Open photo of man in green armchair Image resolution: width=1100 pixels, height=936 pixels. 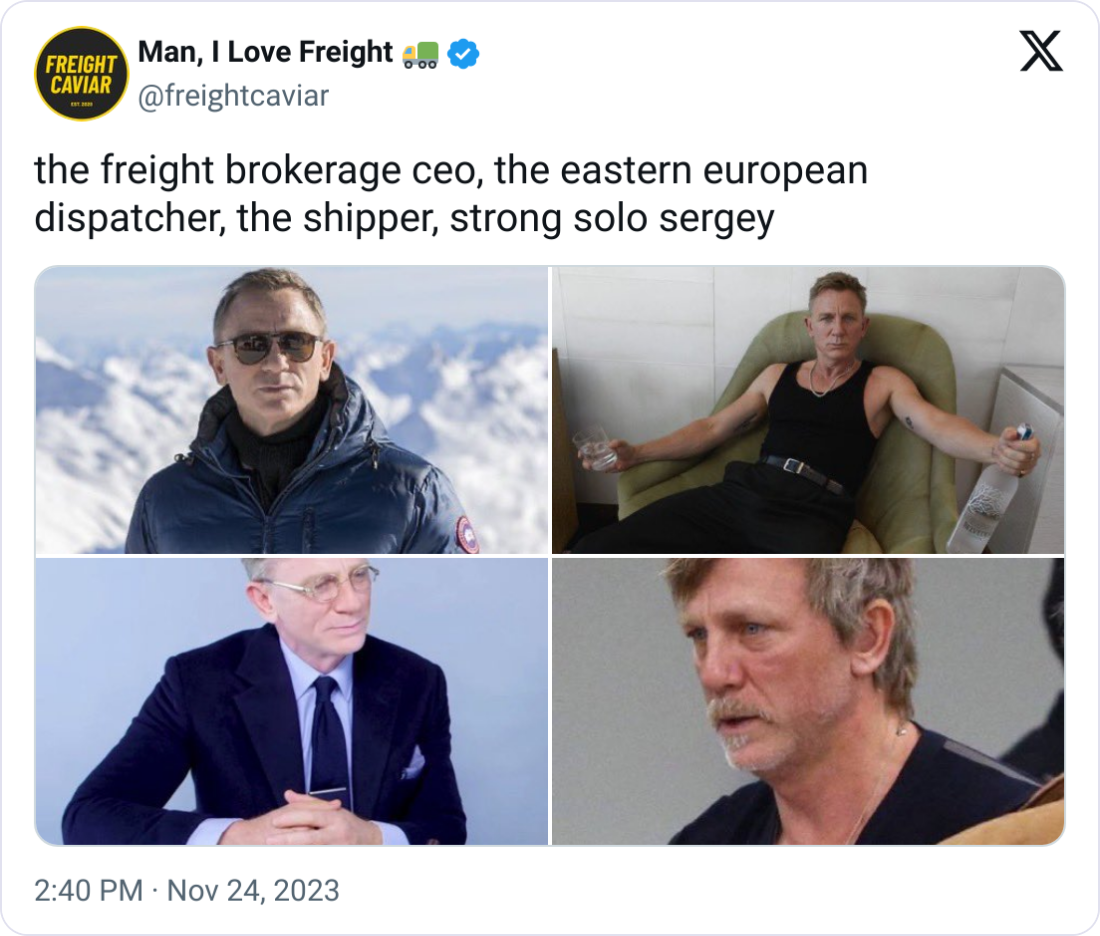point(808,410)
